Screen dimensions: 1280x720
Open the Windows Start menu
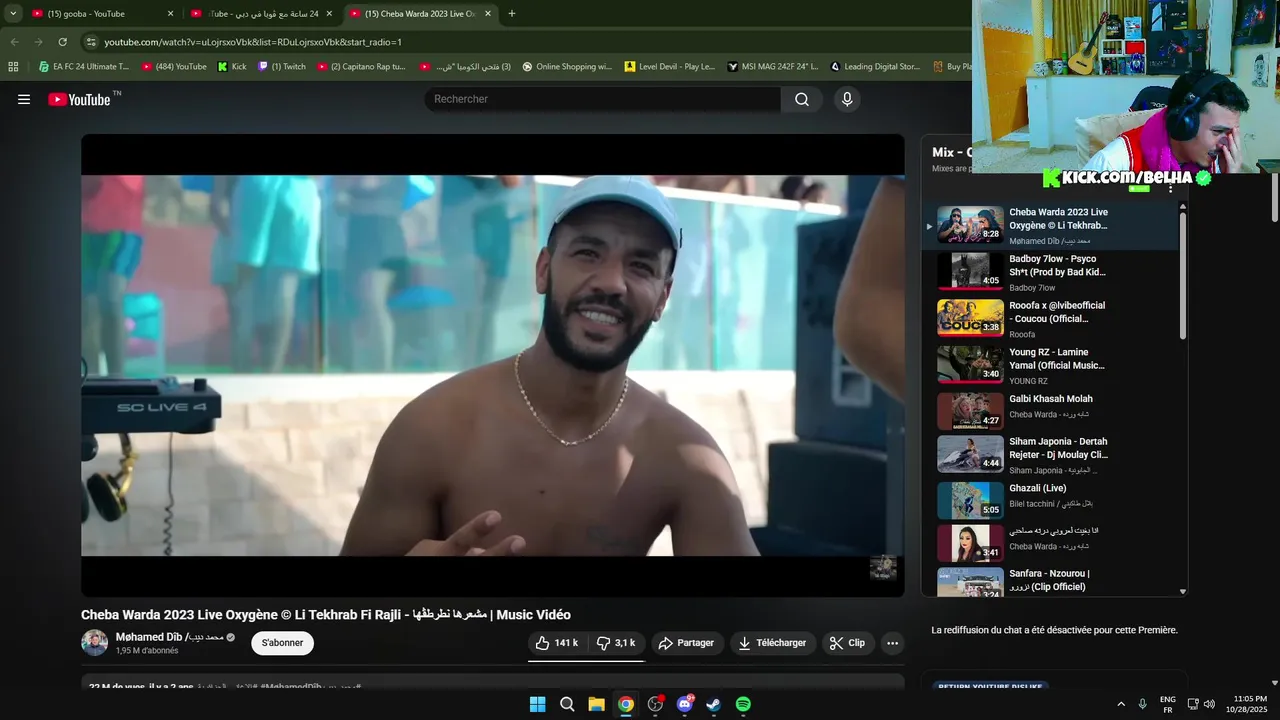tap(537, 704)
